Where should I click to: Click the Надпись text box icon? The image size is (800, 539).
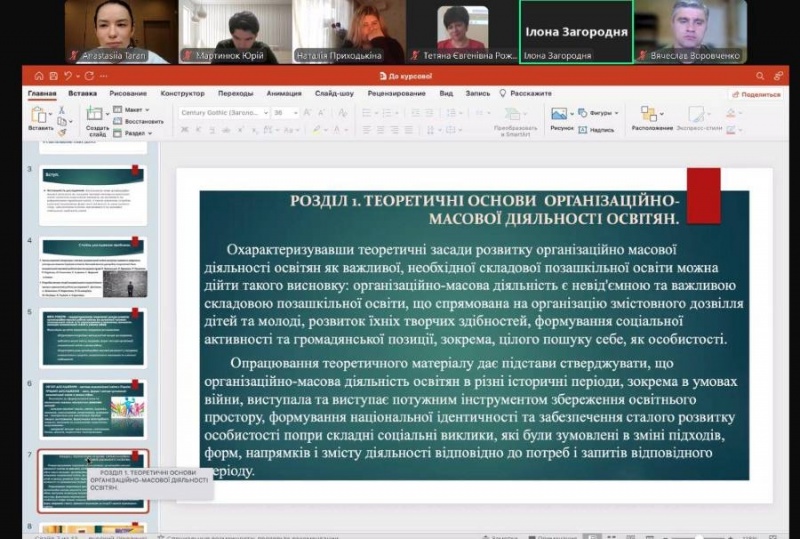[596, 129]
